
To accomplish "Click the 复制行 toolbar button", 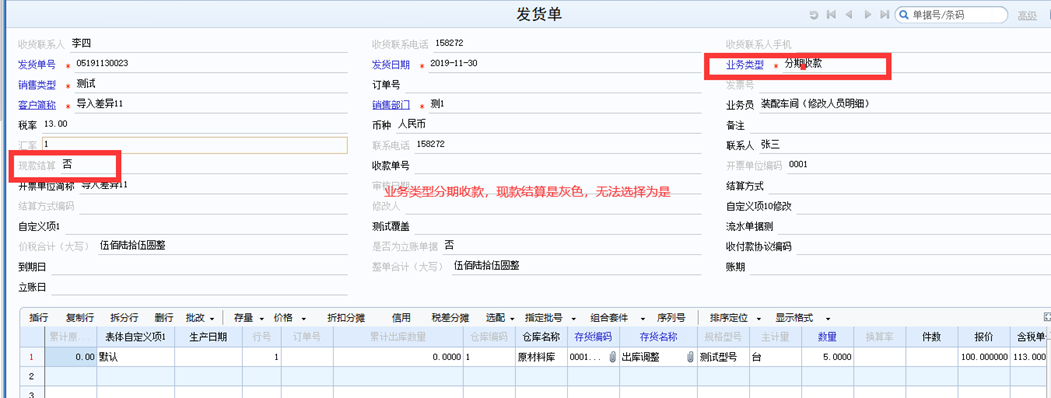I will 80,318.
